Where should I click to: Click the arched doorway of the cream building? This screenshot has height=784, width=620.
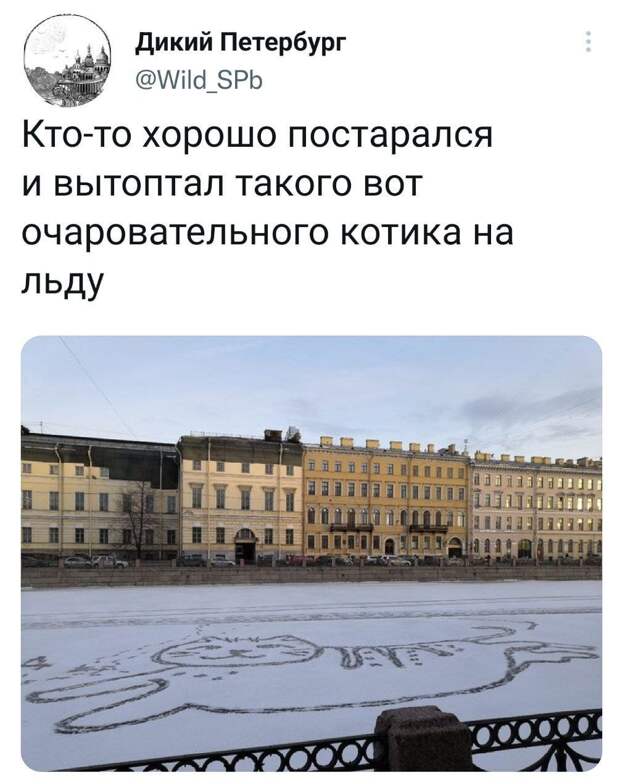click(x=245, y=545)
